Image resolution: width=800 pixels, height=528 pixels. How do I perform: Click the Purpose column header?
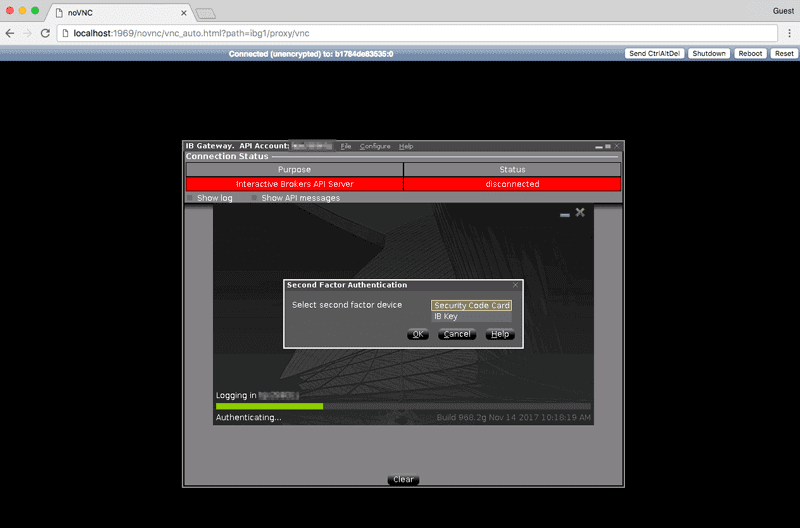(x=294, y=169)
